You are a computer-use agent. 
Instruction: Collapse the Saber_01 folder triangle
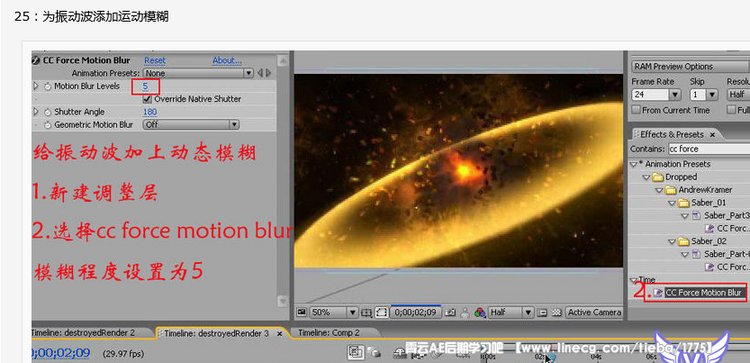point(672,203)
